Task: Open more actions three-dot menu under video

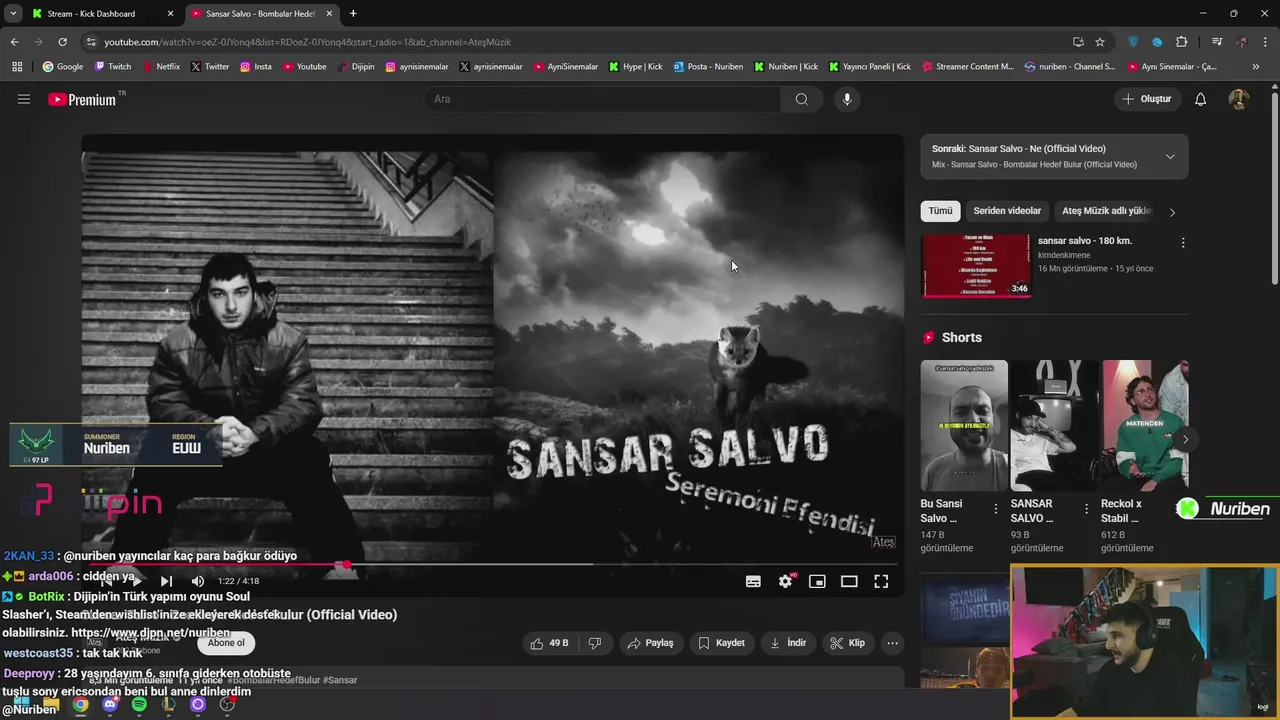Action: pos(893,643)
